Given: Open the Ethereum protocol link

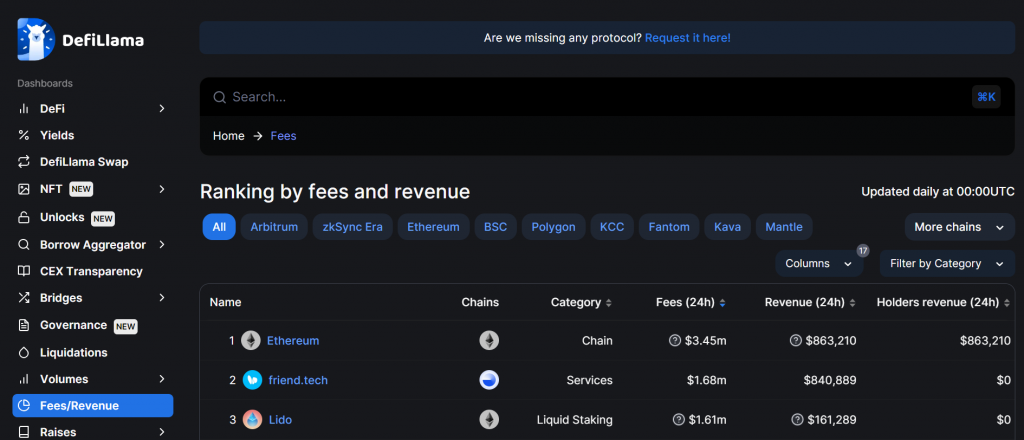Looking at the screenshot, I should [x=293, y=341].
